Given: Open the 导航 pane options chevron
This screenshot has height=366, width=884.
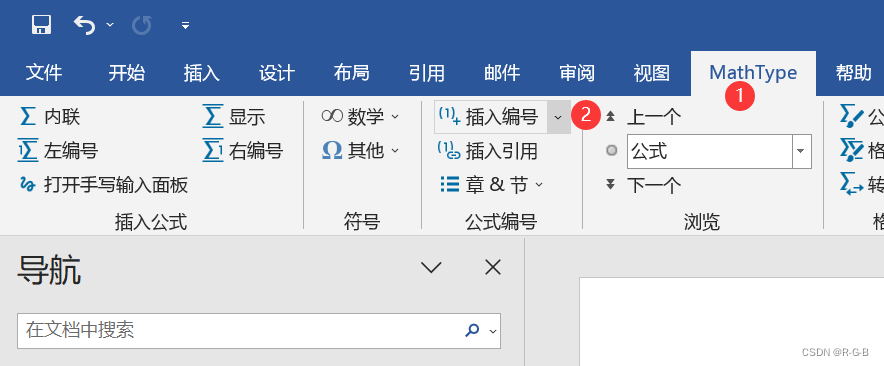Looking at the screenshot, I should [431, 267].
